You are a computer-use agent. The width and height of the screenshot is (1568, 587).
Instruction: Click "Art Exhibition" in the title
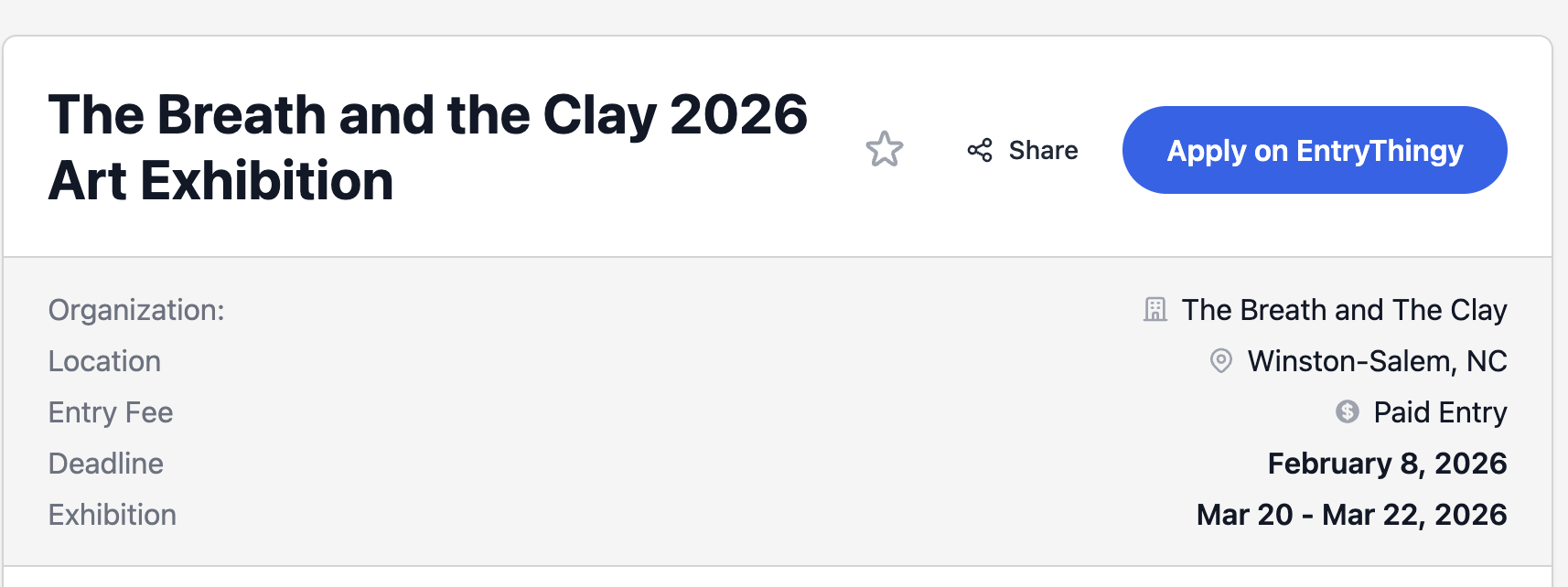[x=220, y=181]
